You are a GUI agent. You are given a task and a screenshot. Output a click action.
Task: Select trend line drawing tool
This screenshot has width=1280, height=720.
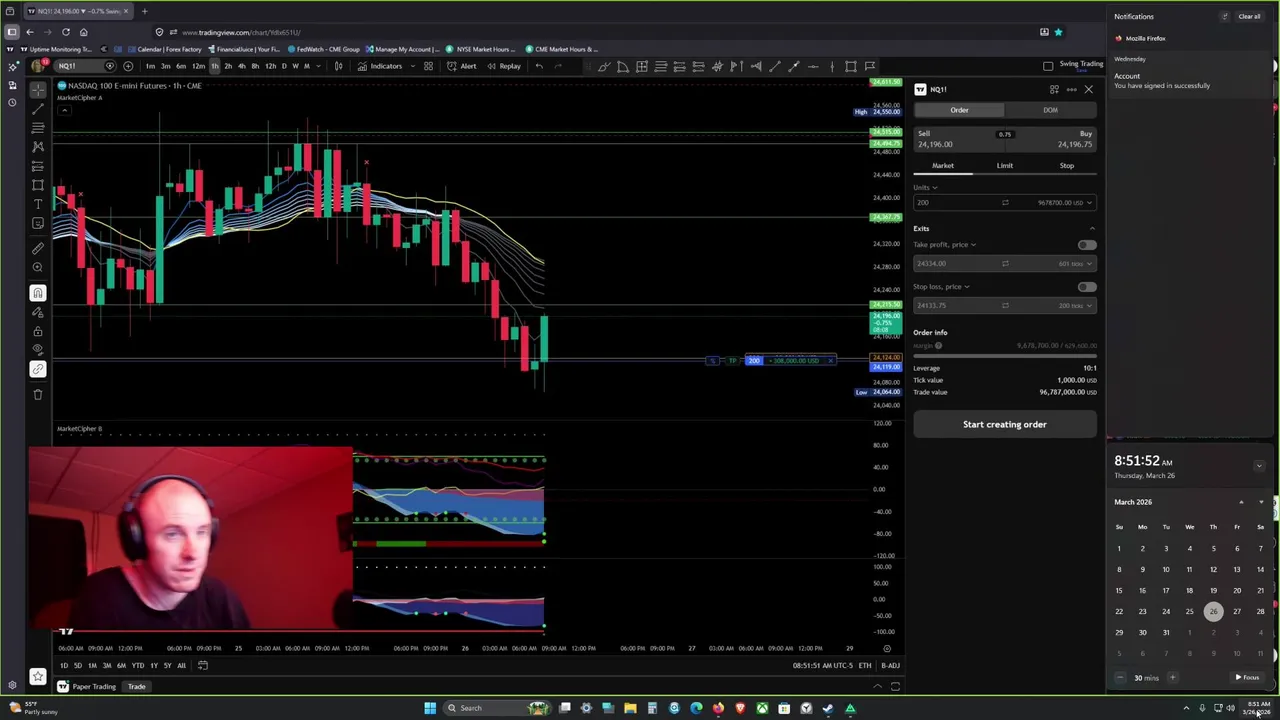(x=38, y=108)
